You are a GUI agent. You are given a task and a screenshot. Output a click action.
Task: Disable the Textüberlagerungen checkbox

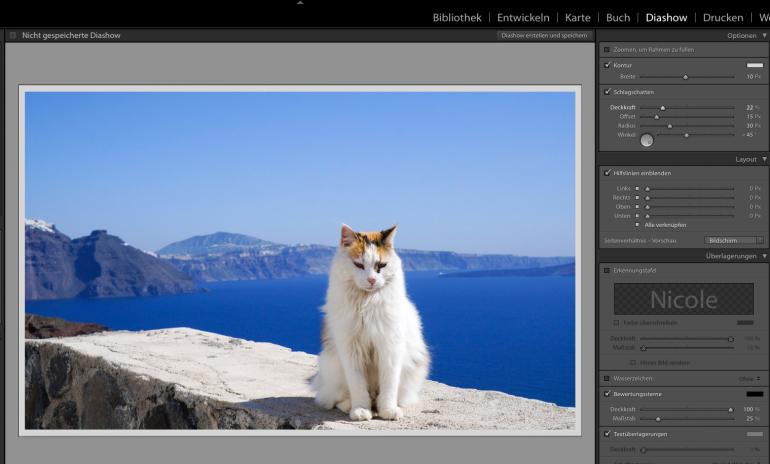[x=607, y=434]
